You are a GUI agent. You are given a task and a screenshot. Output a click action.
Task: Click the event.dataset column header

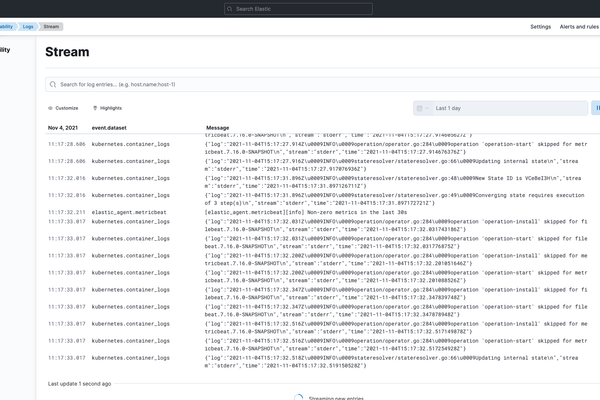pos(109,128)
